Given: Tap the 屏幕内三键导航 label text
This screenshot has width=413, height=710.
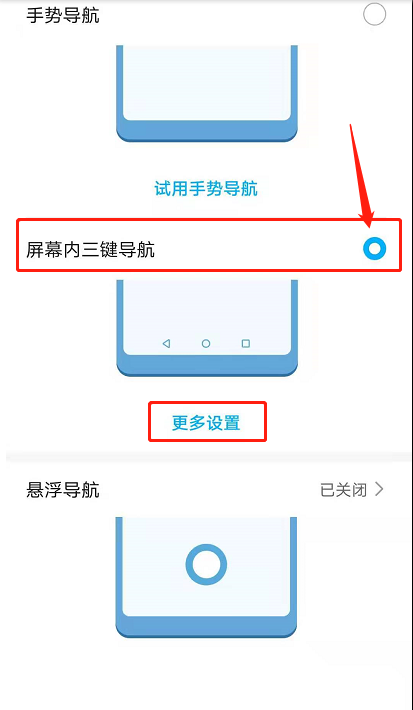Looking at the screenshot, I should click(90, 249).
